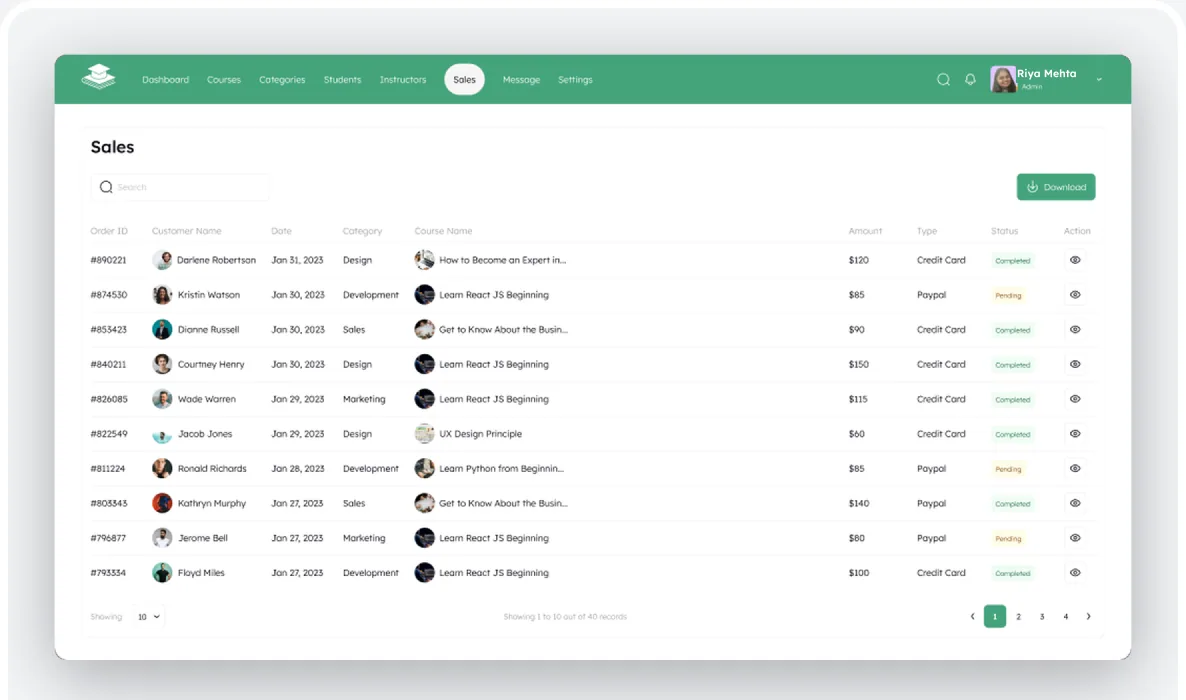1186x700 pixels.
Task: Click the Sales search input field
Action: click(x=179, y=187)
